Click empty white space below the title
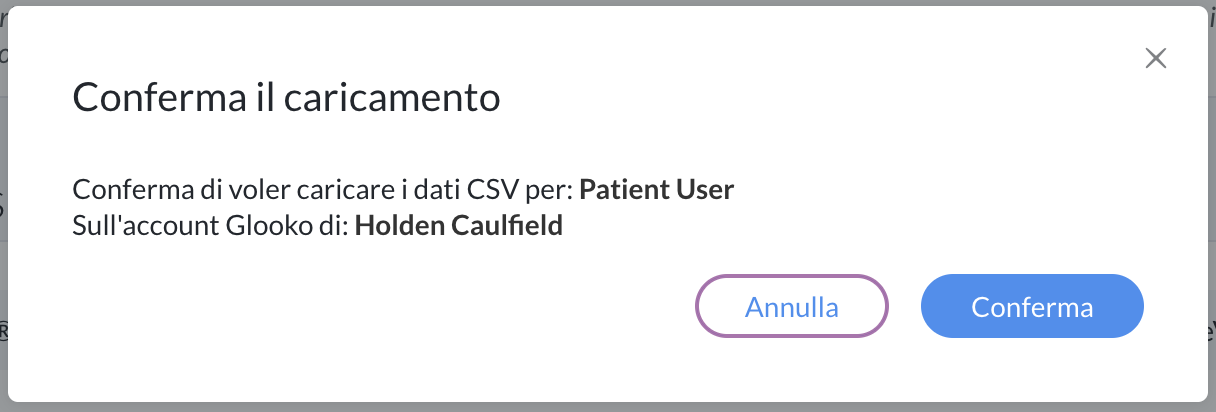The image size is (1216, 412). 600,145
